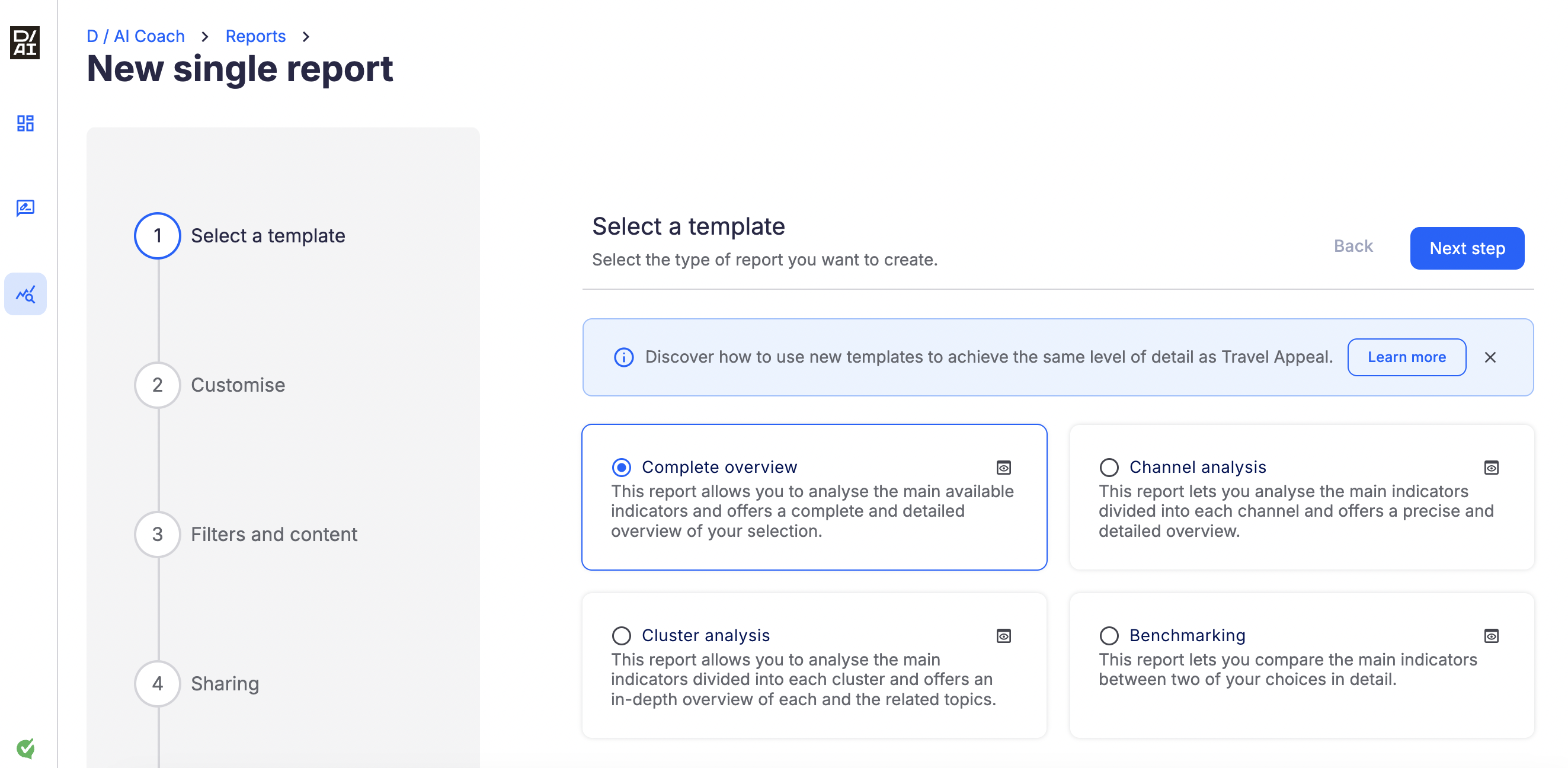Image resolution: width=1568 pixels, height=768 pixels.
Task: Preview the Channel analysis template
Action: (x=1492, y=468)
